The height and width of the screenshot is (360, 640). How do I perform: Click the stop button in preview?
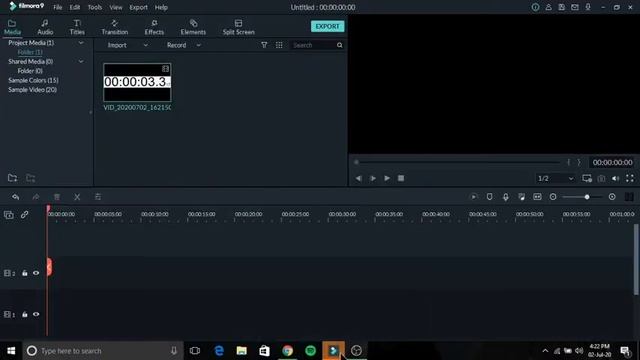coord(401,178)
